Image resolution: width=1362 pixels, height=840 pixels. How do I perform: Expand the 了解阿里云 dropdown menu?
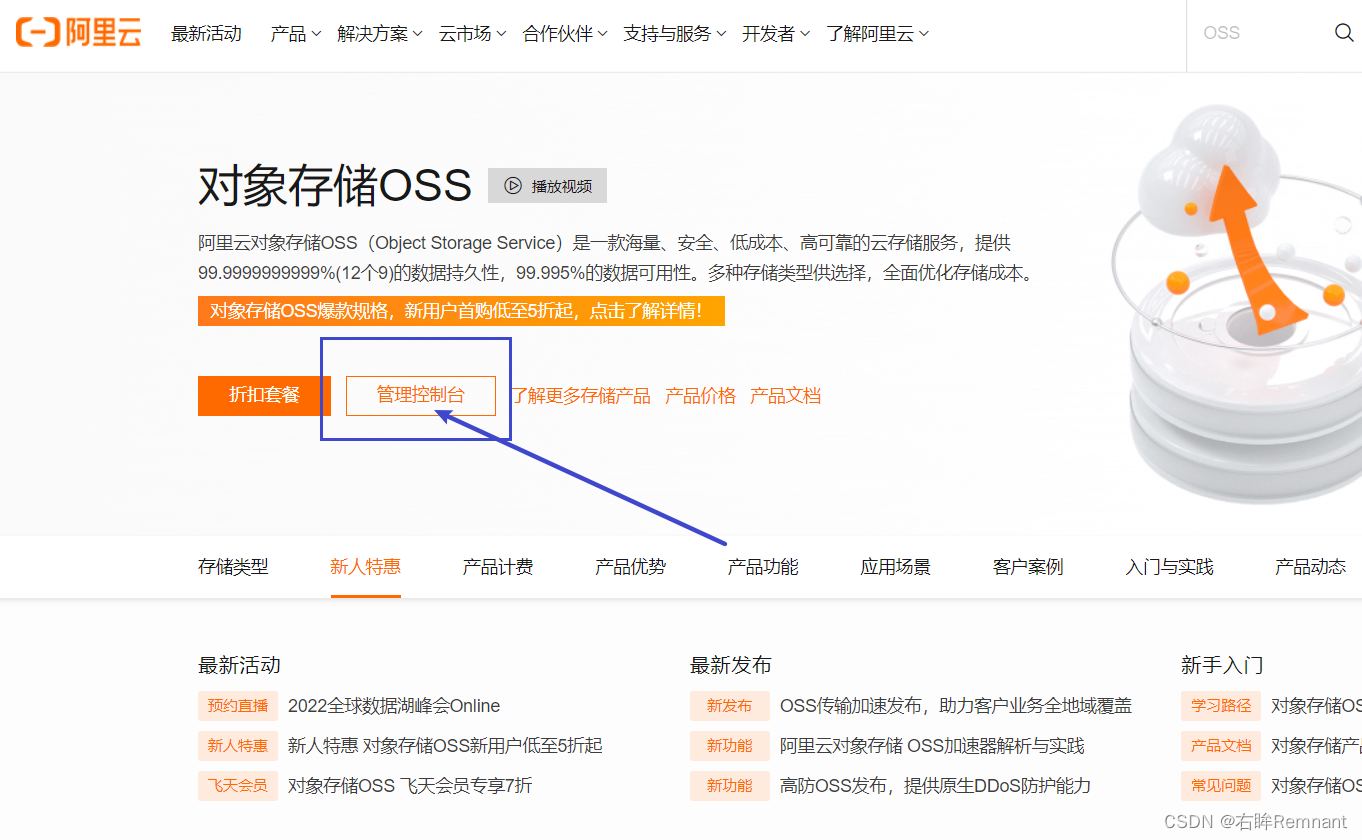point(878,34)
